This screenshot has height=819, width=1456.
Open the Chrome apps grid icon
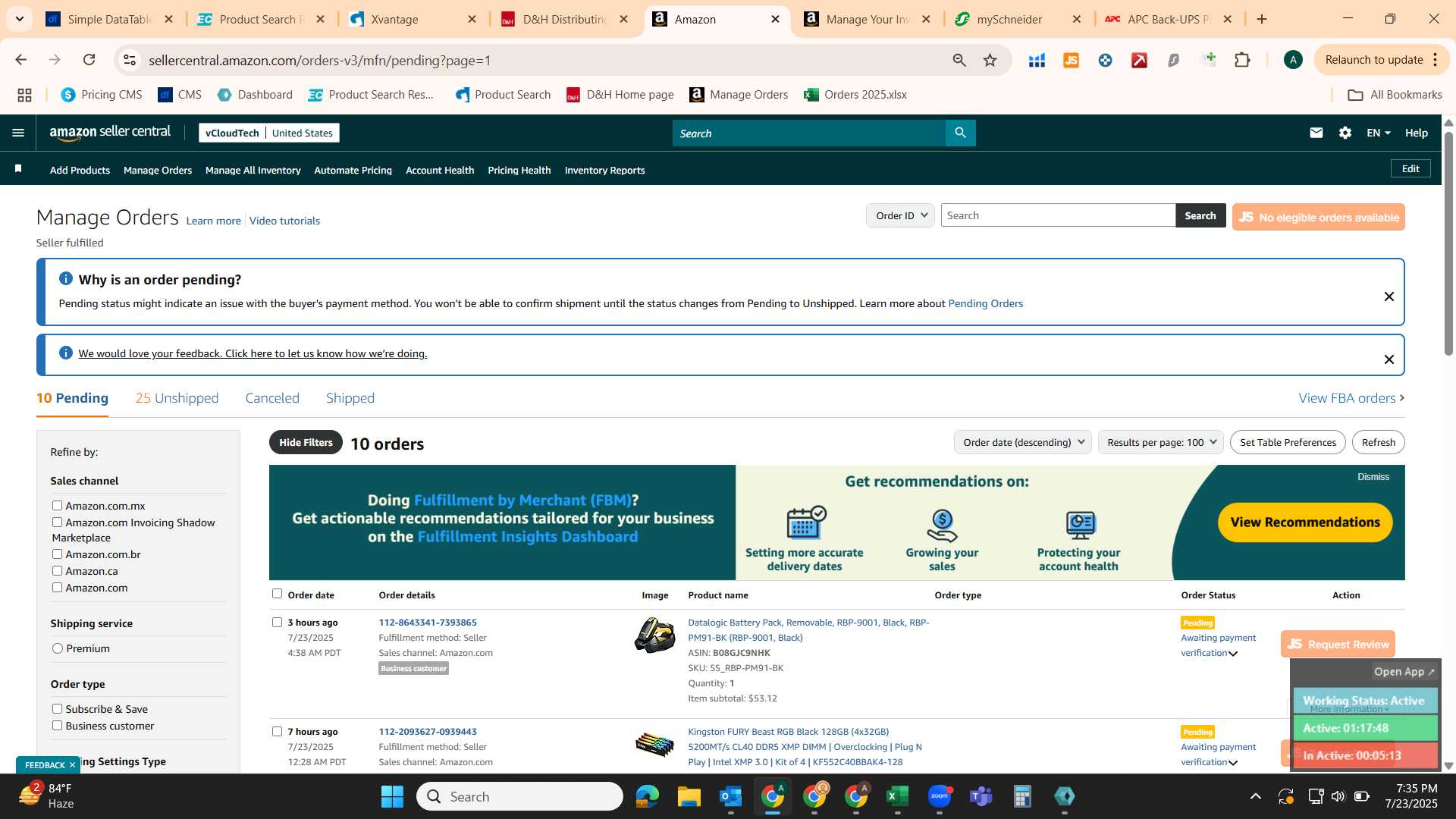click(24, 95)
